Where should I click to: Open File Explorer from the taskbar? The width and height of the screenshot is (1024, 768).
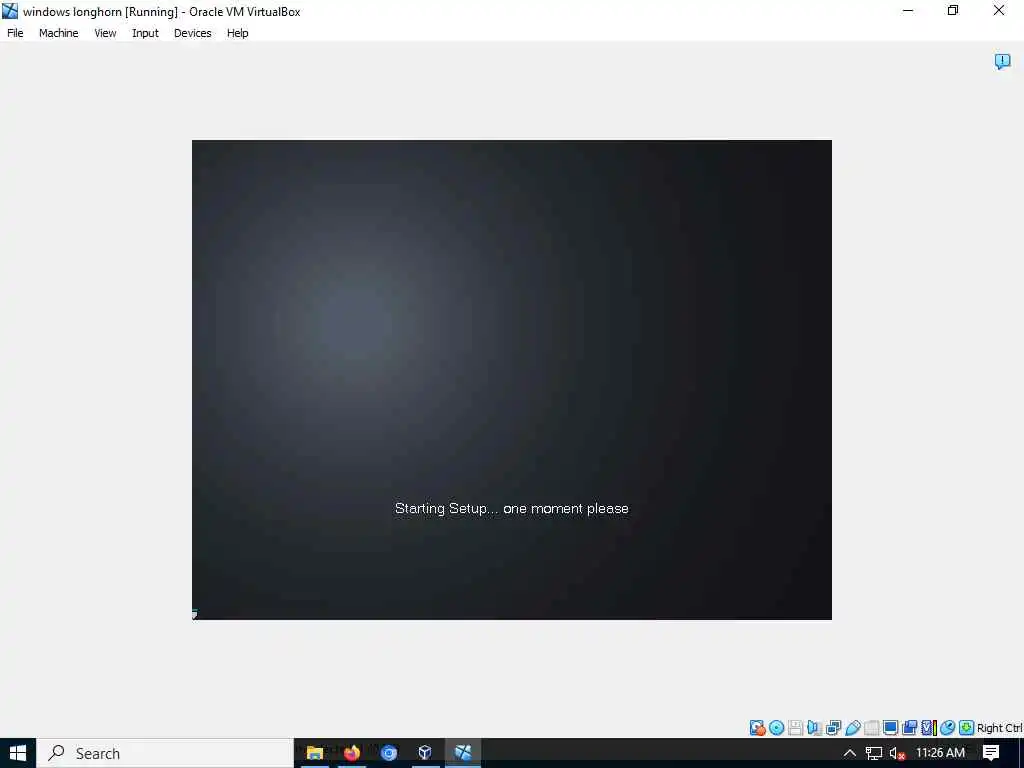(x=315, y=753)
